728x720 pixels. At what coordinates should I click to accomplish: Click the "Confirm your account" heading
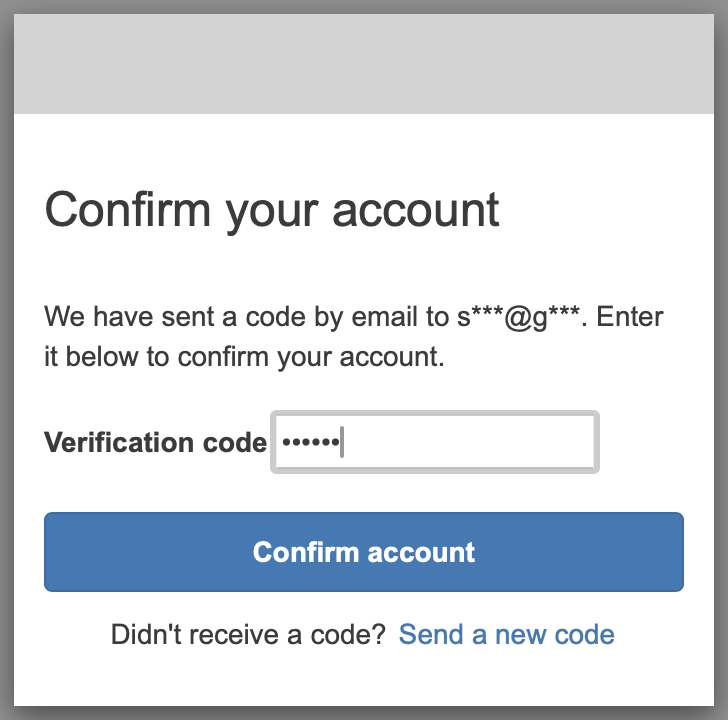[272, 211]
